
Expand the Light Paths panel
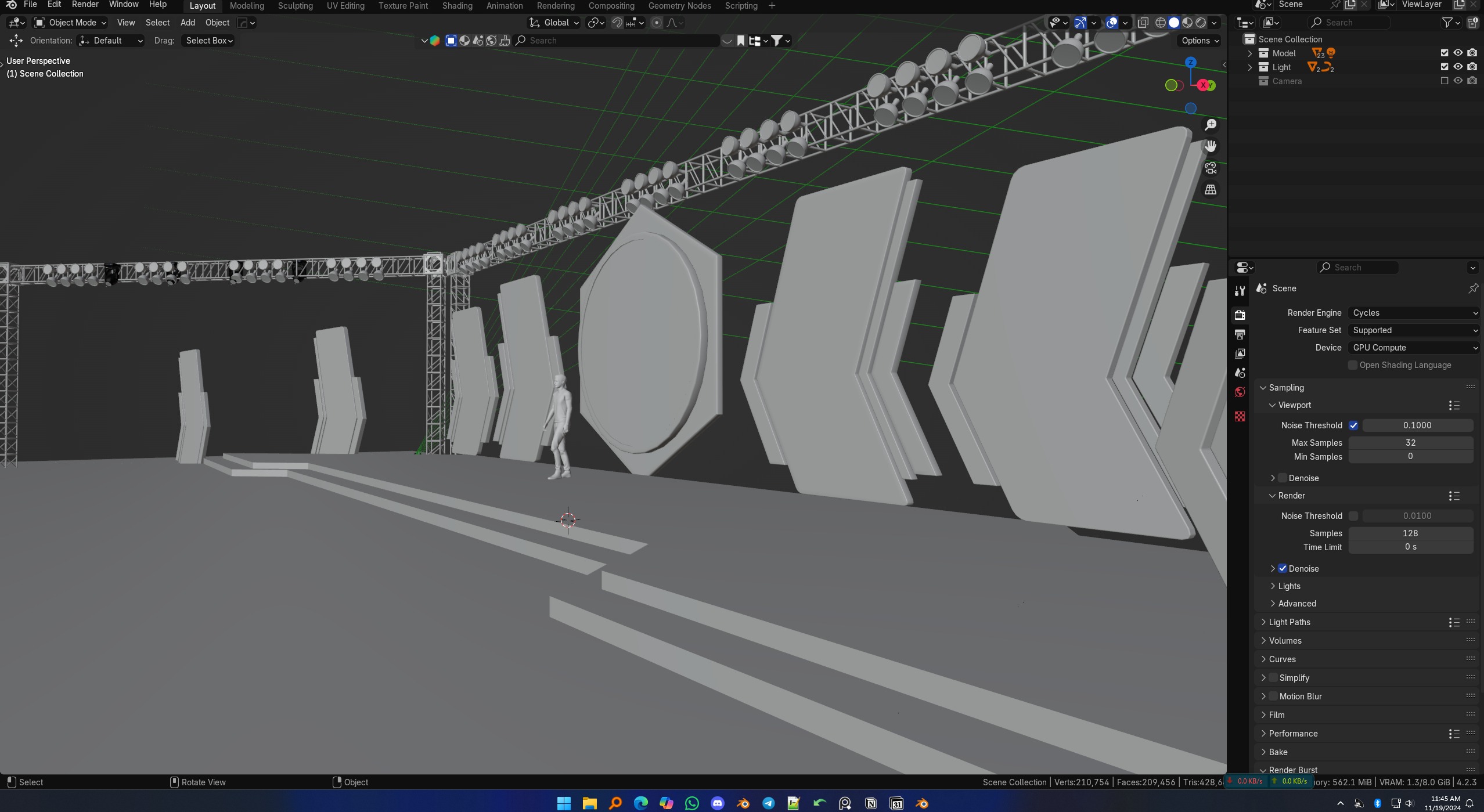1289,622
